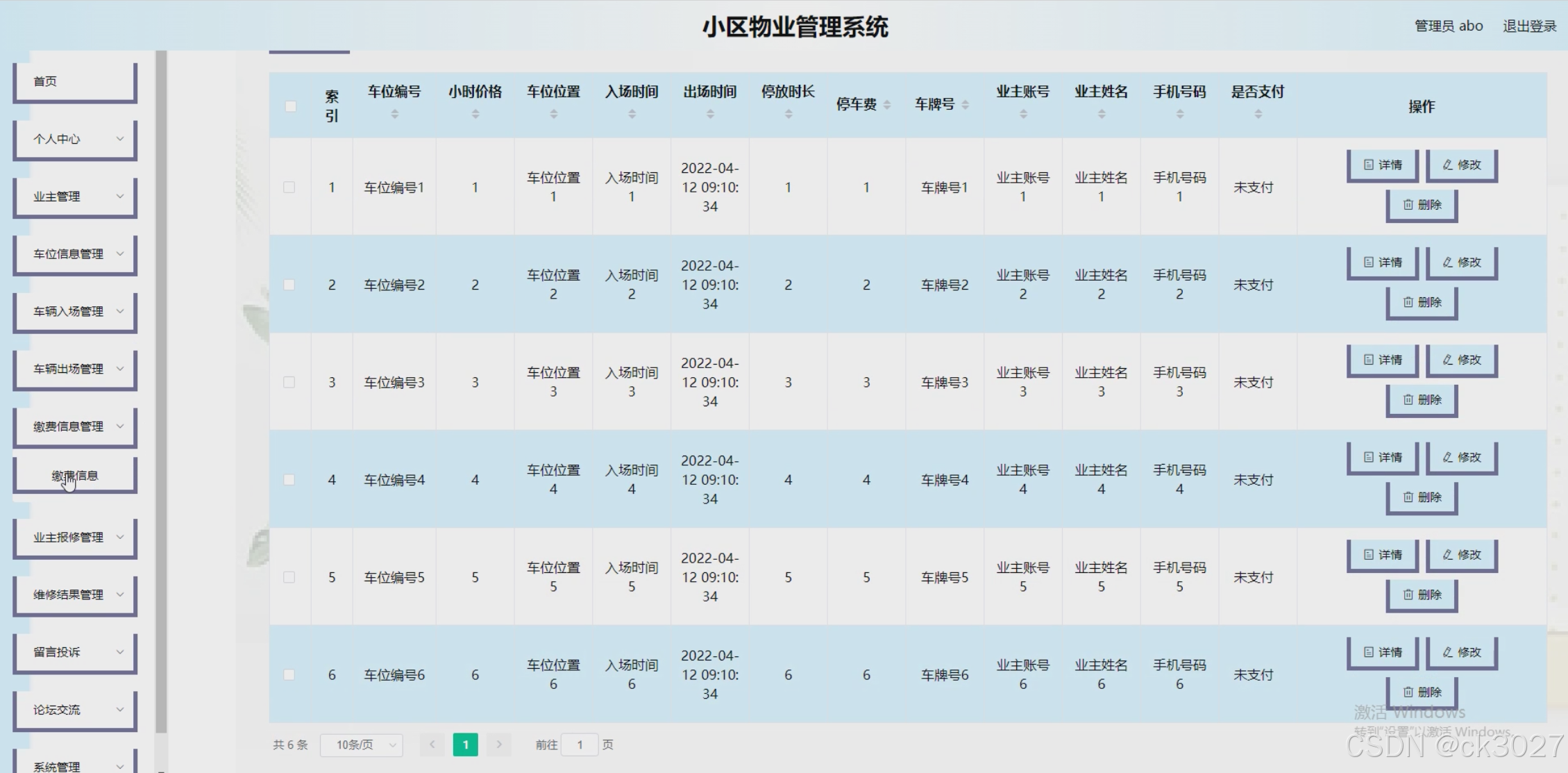This screenshot has width=1568, height=773.
Task: Expand the 业主管理 sidebar menu
Action: 75,197
